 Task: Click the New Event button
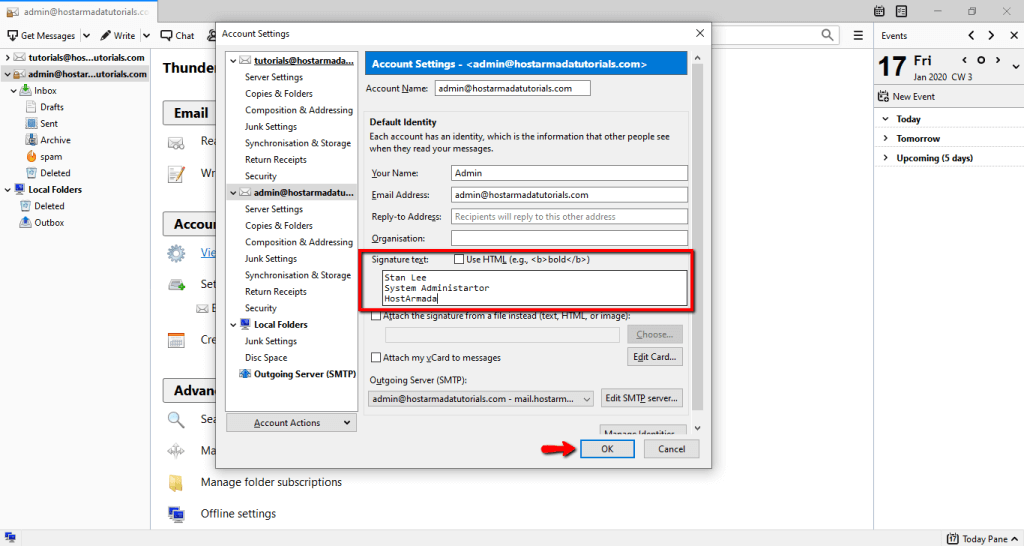point(907,97)
